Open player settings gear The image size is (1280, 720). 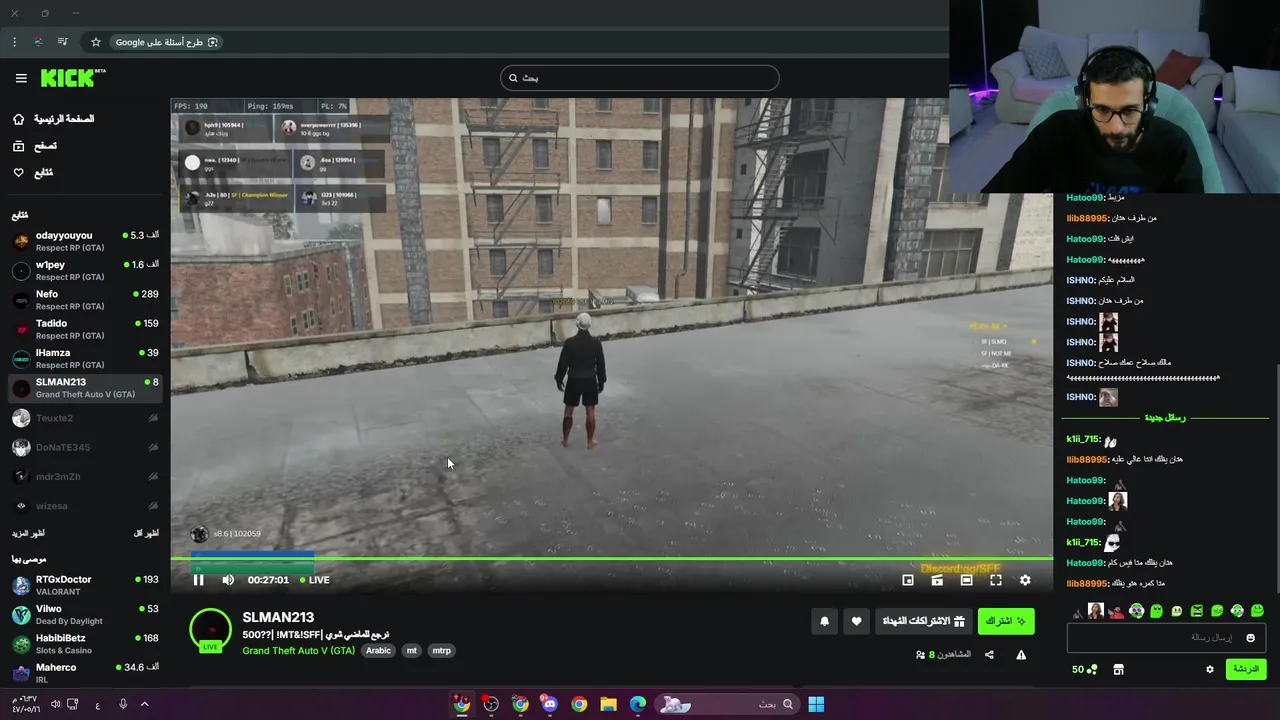pos(1025,580)
